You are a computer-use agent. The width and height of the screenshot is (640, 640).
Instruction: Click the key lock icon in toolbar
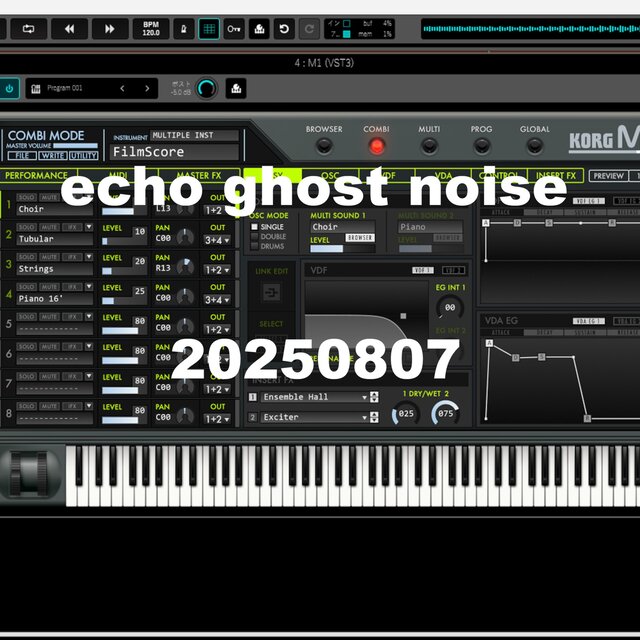(x=234, y=29)
